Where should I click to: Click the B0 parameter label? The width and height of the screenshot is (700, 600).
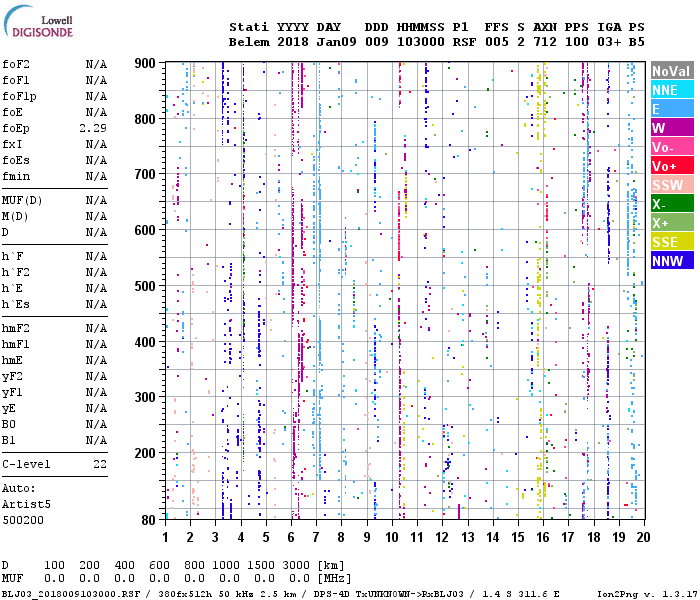9,424
